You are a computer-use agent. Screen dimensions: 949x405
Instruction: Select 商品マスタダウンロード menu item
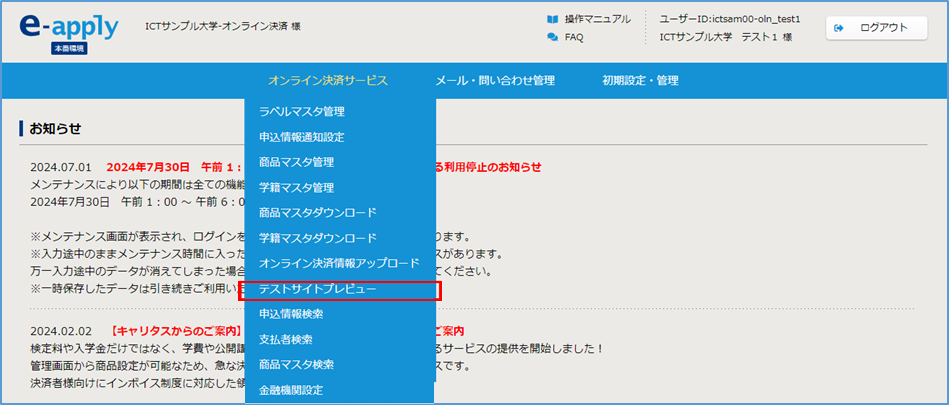(x=317, y=212)
